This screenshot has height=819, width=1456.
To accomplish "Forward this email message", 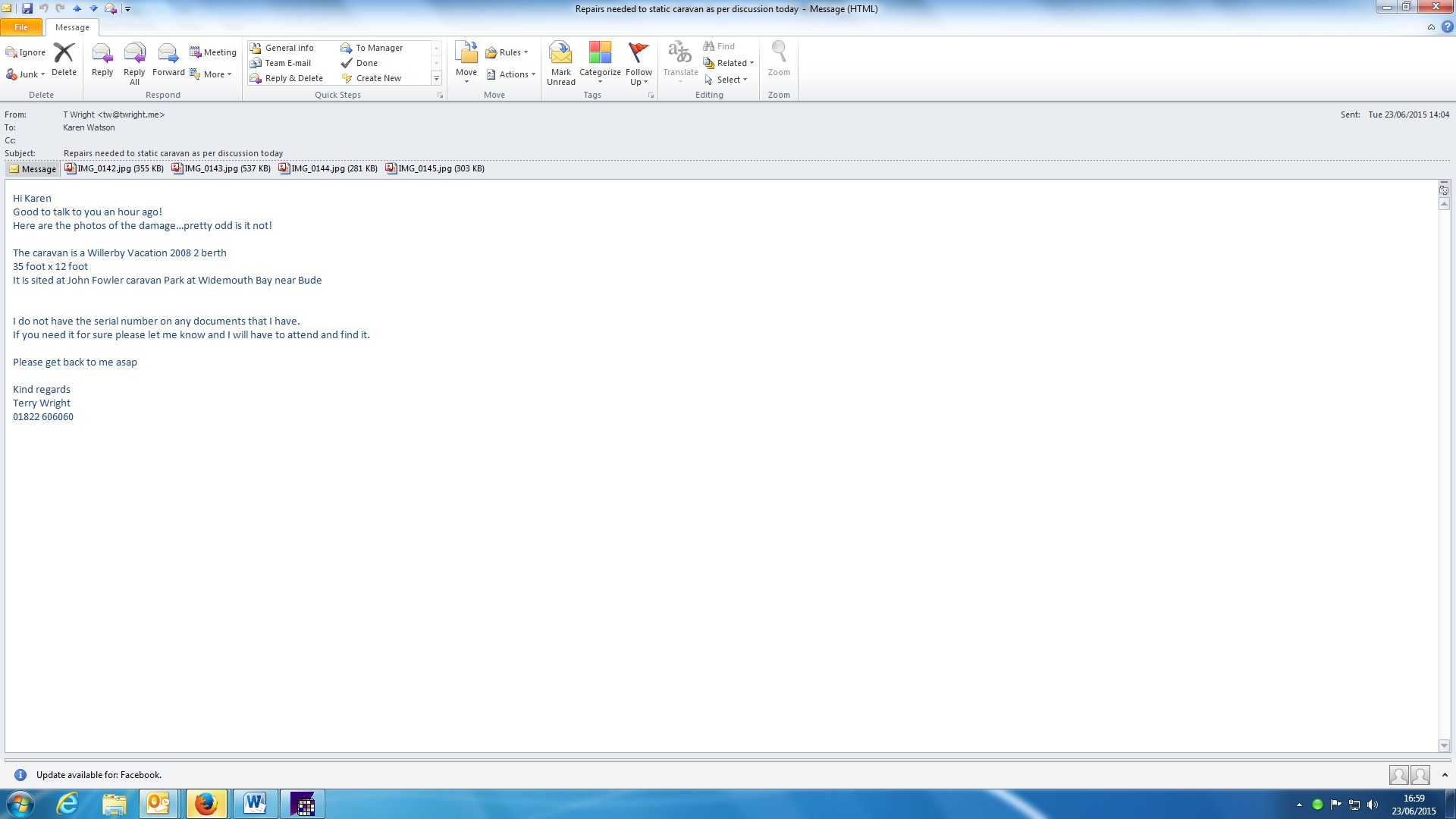I will coord(168,55).
